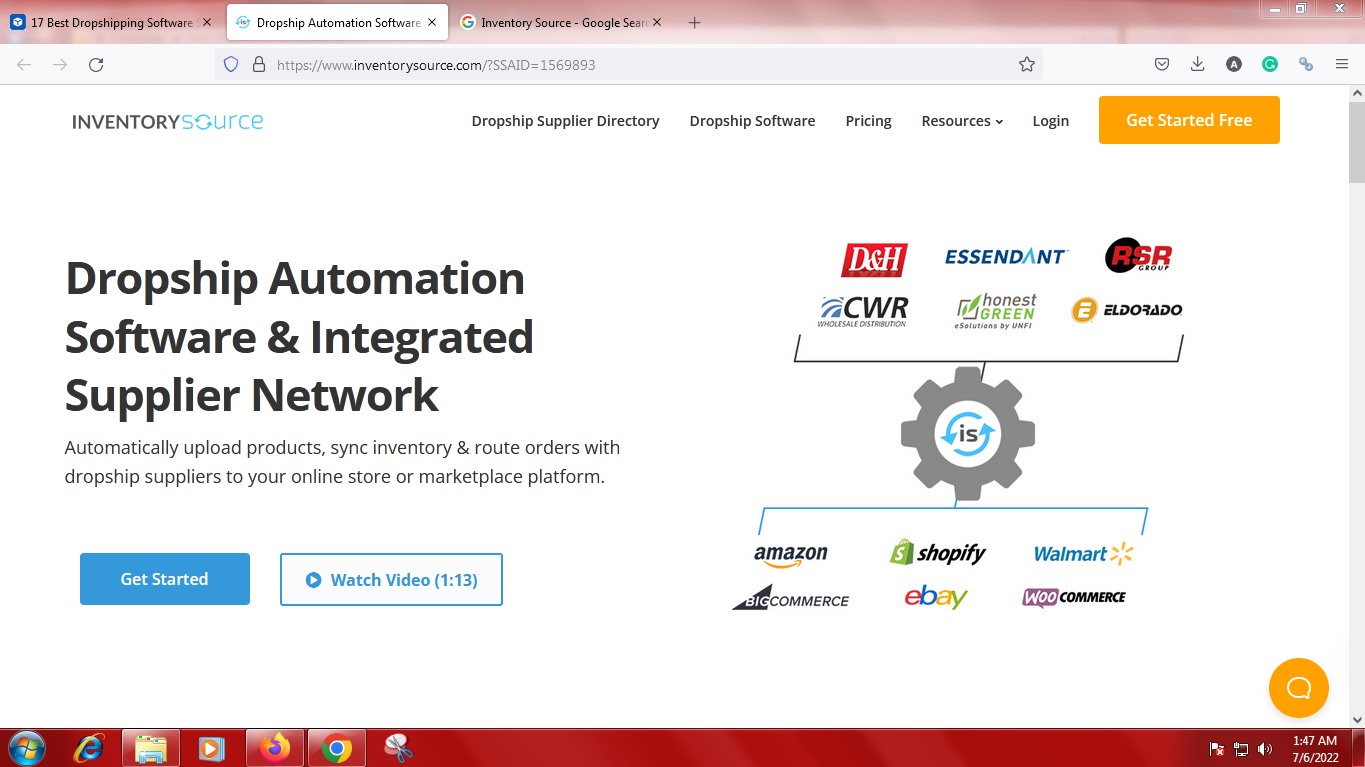1365x767 pixels.
Task: Open Windows Explorer folder on taskbar
Action: click(x=151, y=748)
